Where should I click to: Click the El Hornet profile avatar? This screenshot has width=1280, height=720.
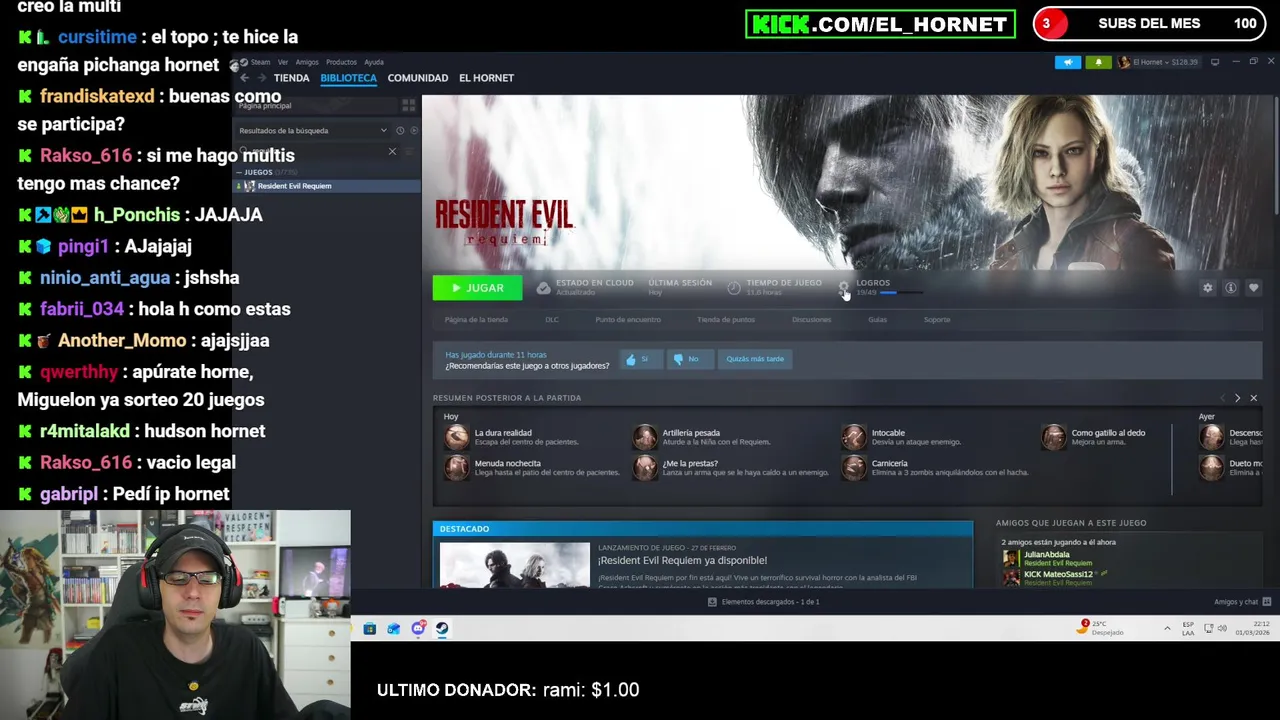(1124, 62)
